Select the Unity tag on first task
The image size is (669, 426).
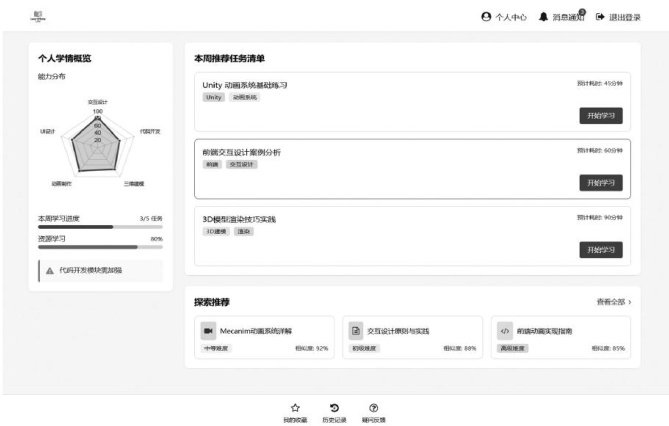214,97
